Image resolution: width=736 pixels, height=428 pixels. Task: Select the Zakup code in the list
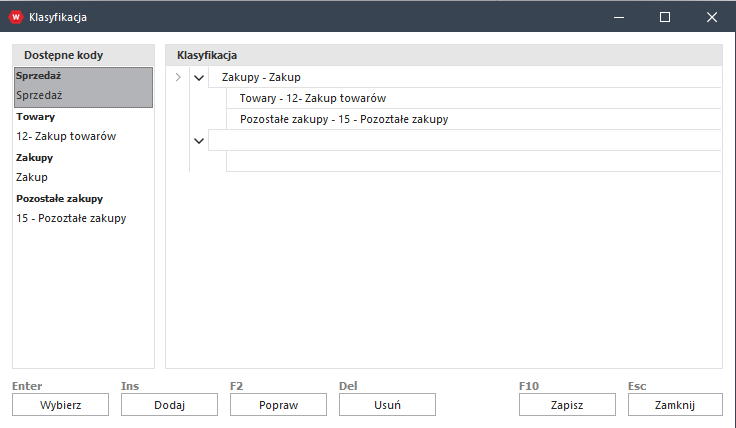pos(32,177)
